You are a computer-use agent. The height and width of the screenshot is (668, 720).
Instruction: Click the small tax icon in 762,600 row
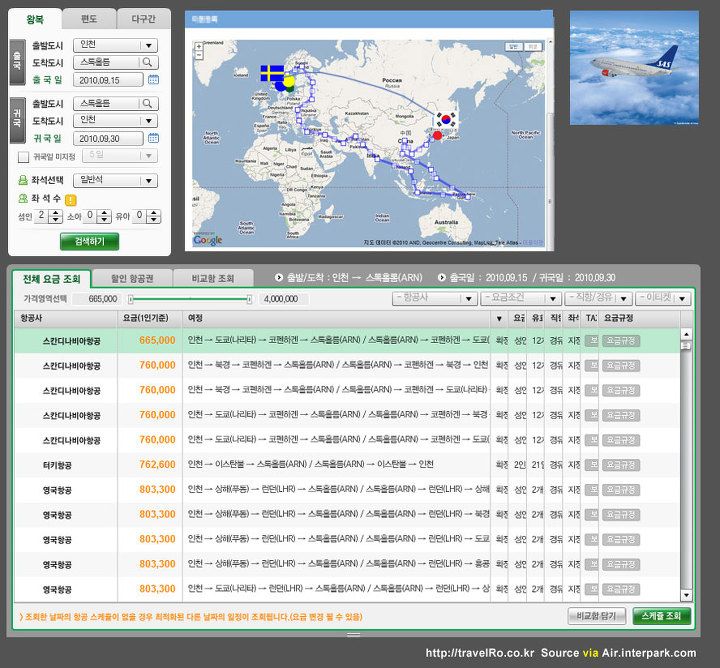click(x=592, y=465)
